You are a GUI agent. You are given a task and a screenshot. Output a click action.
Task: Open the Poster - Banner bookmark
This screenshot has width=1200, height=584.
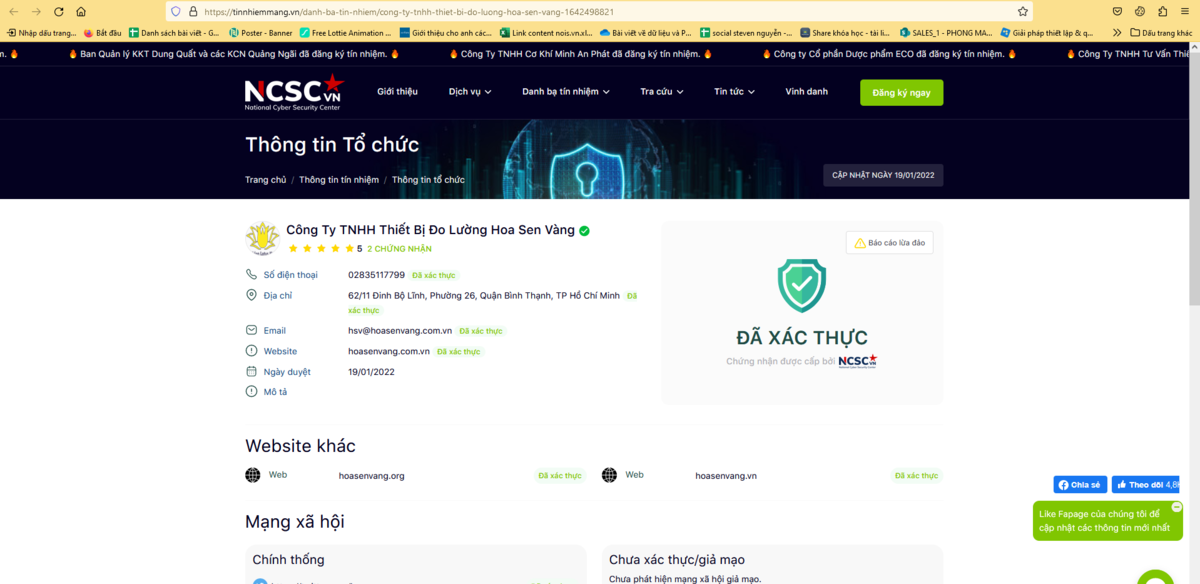(x=261, y=32)
